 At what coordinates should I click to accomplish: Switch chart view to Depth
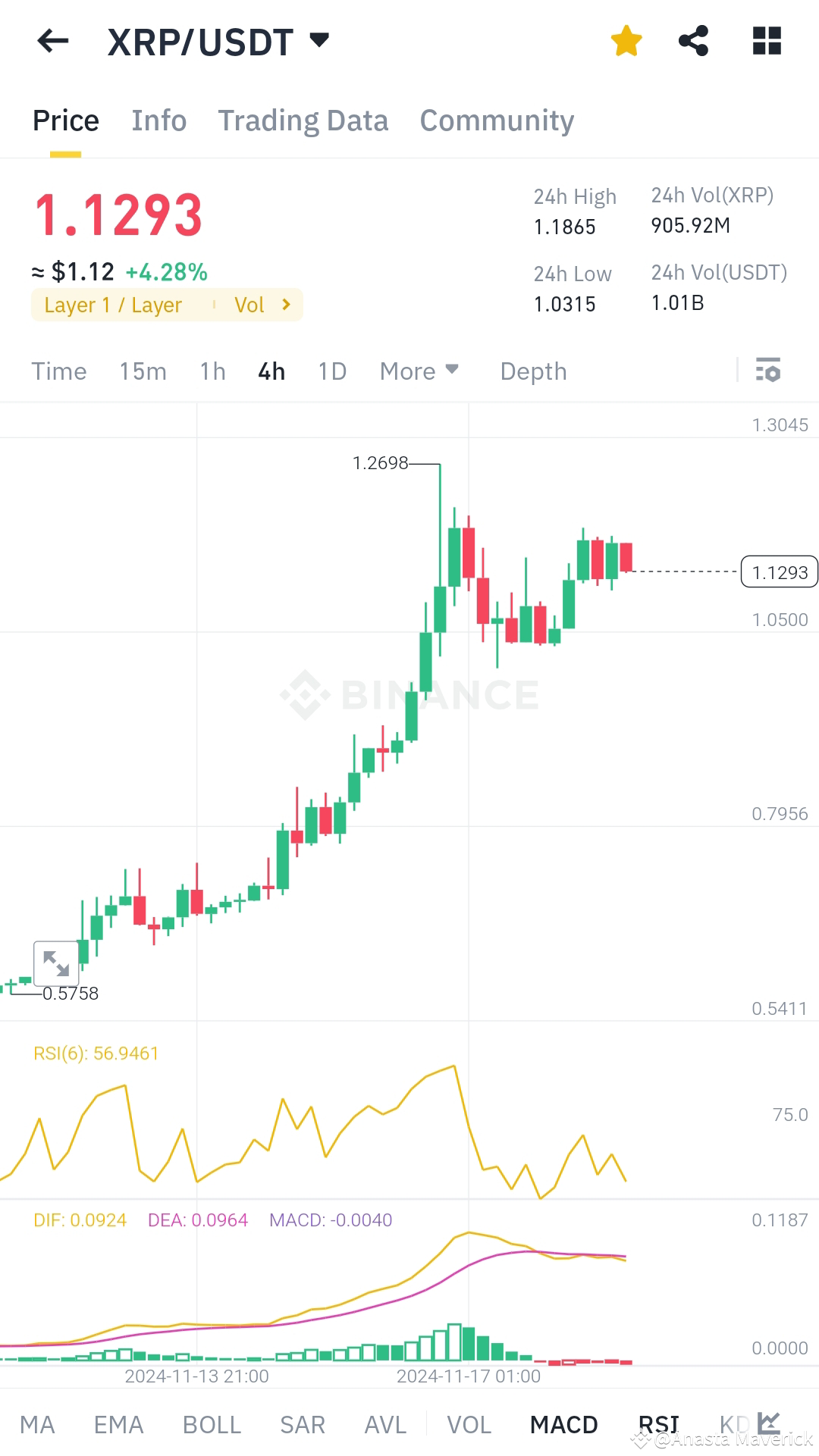pyautogui.click(x=533, y=371)
